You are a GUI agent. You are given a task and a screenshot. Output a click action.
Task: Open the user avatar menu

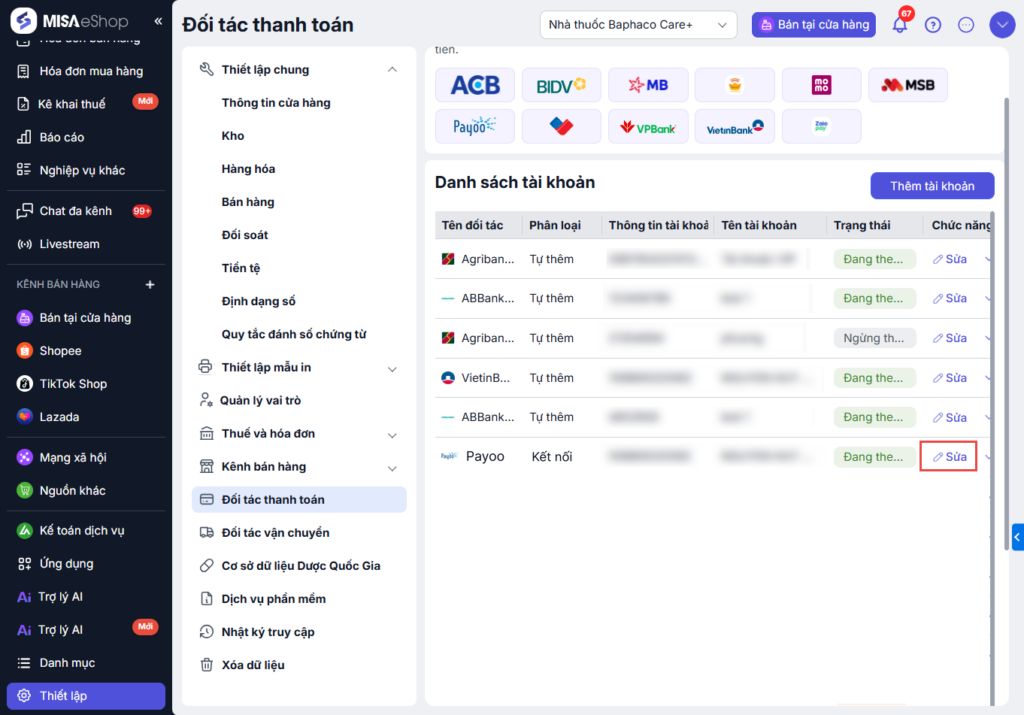(x=1002, y=25)
